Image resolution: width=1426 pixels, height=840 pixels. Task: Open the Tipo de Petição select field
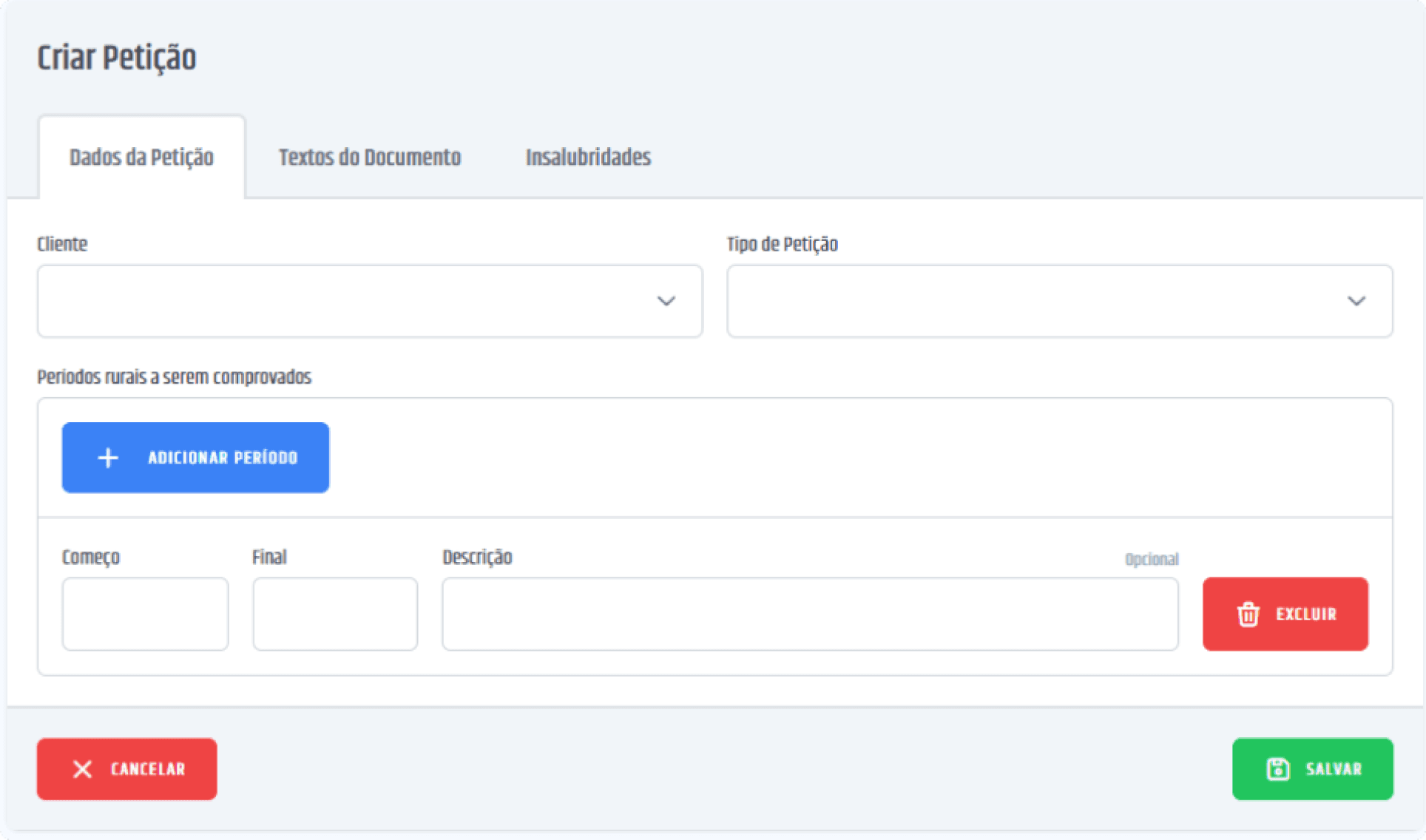click(x=1035, y=301)
